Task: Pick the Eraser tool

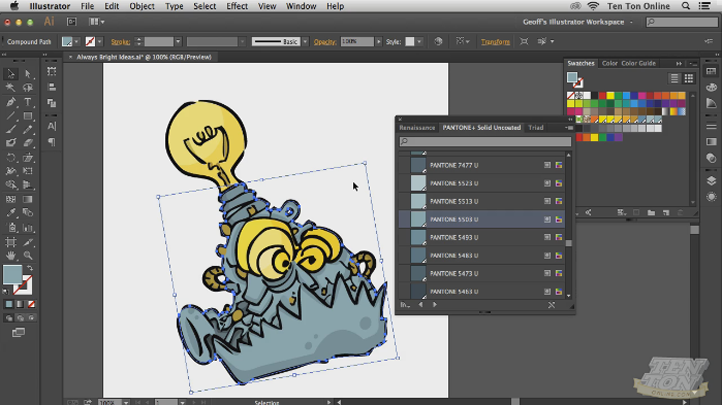Action: (x=28, y=143)
